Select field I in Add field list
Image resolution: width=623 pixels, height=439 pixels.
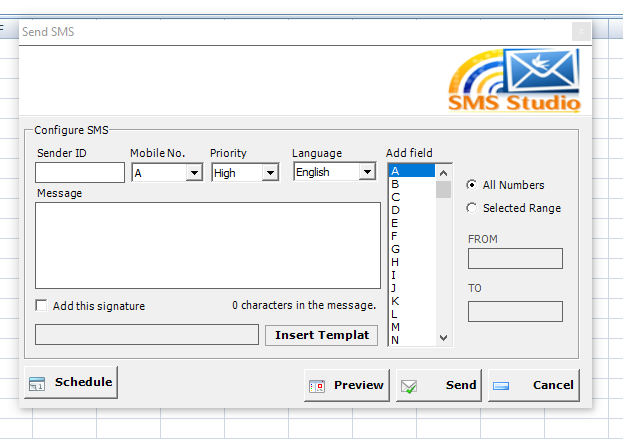point(412,275)
